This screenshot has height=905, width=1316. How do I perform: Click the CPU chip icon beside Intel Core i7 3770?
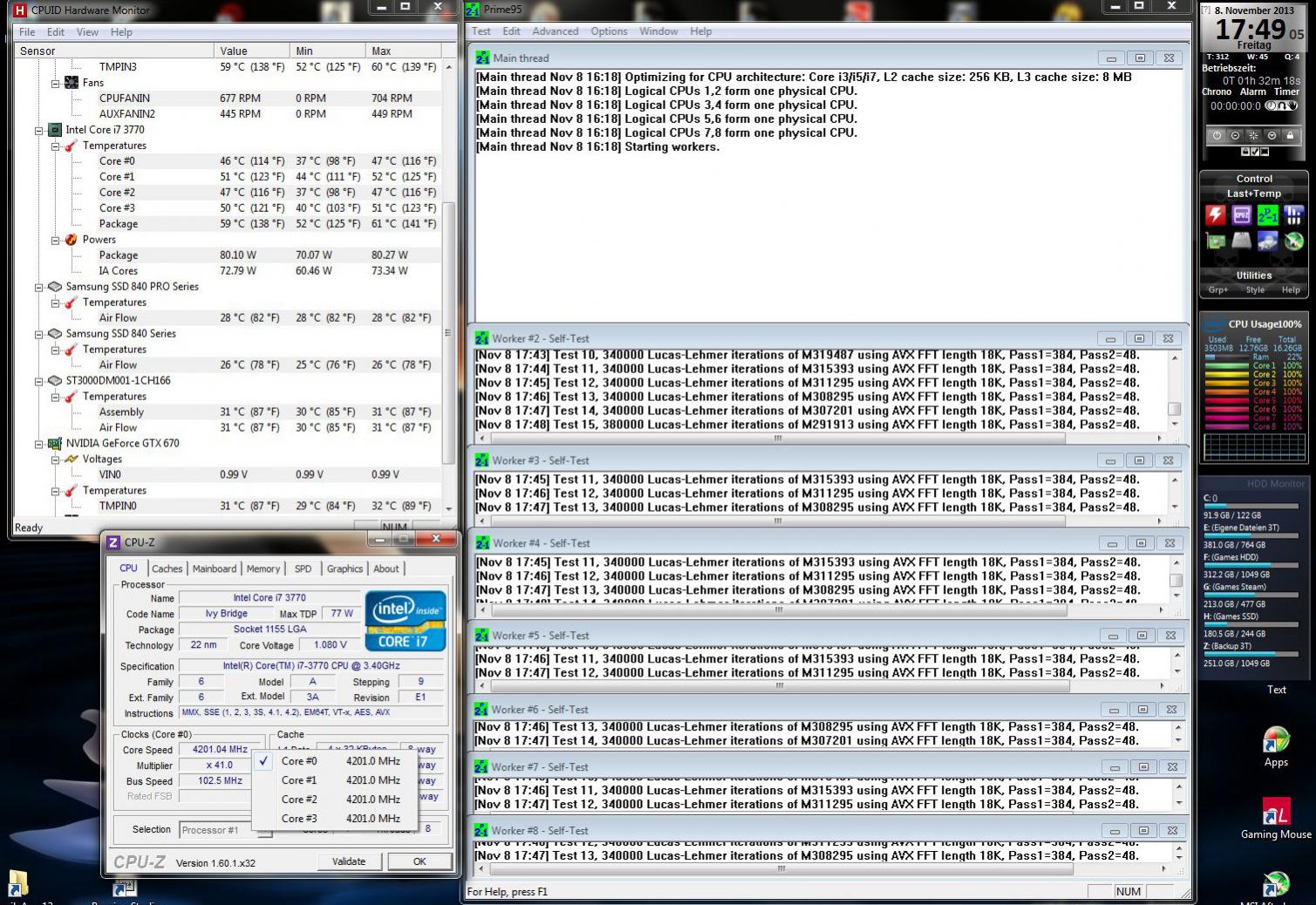[54, 130]
